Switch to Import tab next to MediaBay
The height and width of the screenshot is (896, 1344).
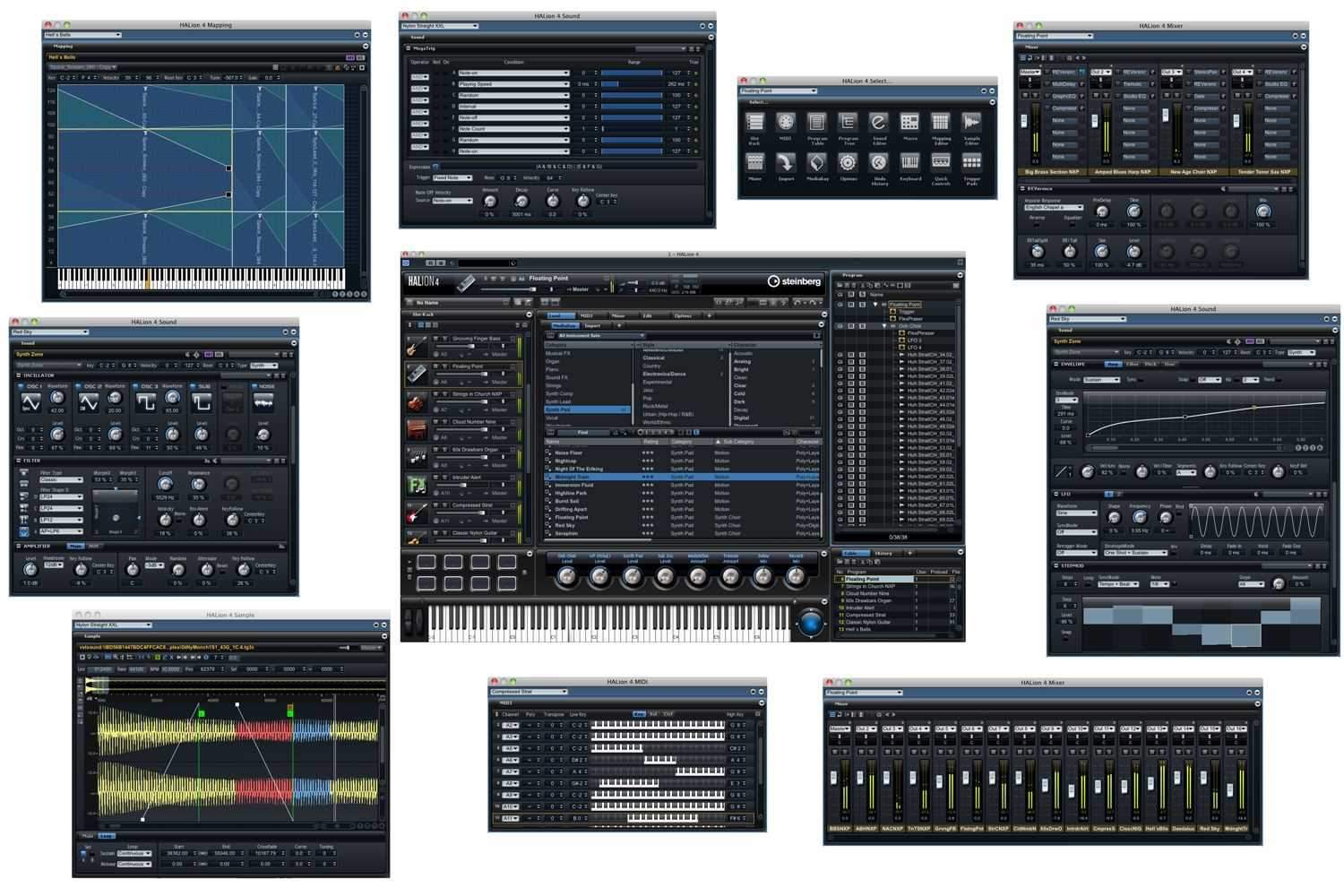pos(593,325)
